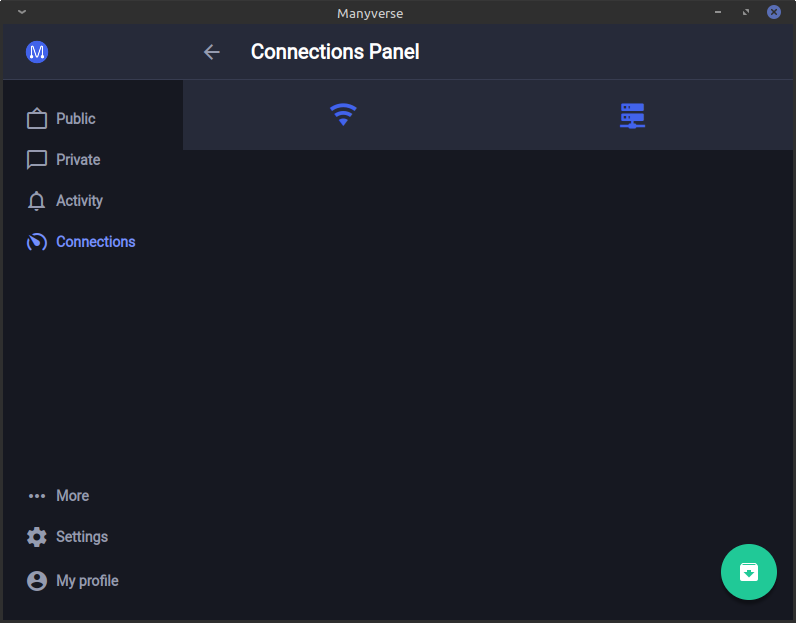Maximize the Manyverse window

pyautogui.click(x=746, y=12)
